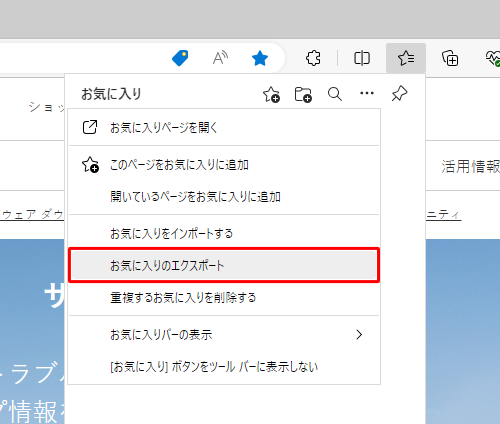
Task: Choose お気に入りをインポートする
Action: point(224,233)
